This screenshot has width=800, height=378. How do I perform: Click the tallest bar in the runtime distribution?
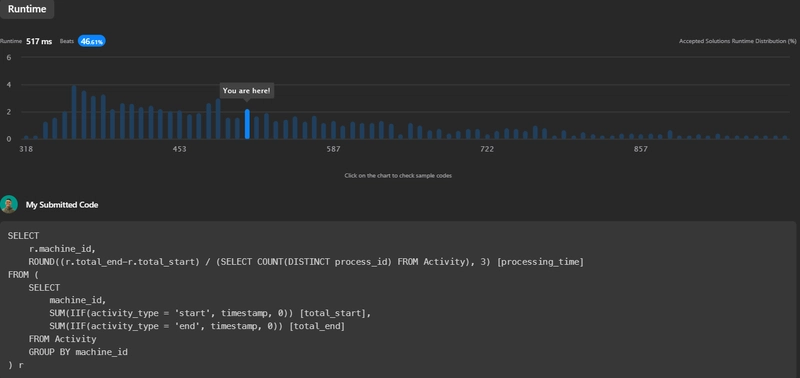pyautogui.click(x=74, y=112)
